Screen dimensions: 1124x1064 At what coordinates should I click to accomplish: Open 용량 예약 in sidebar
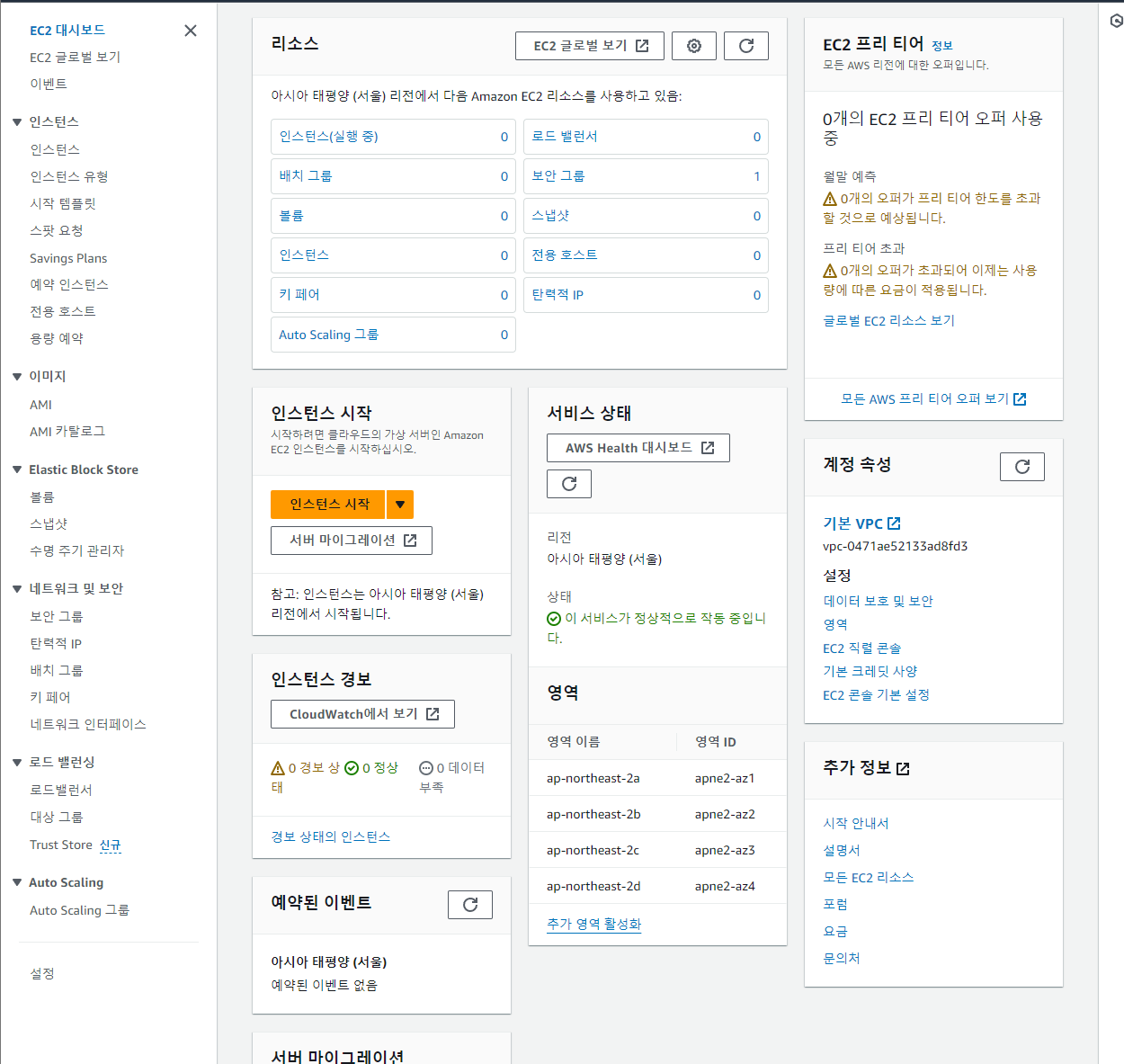[x=57, y=339]
